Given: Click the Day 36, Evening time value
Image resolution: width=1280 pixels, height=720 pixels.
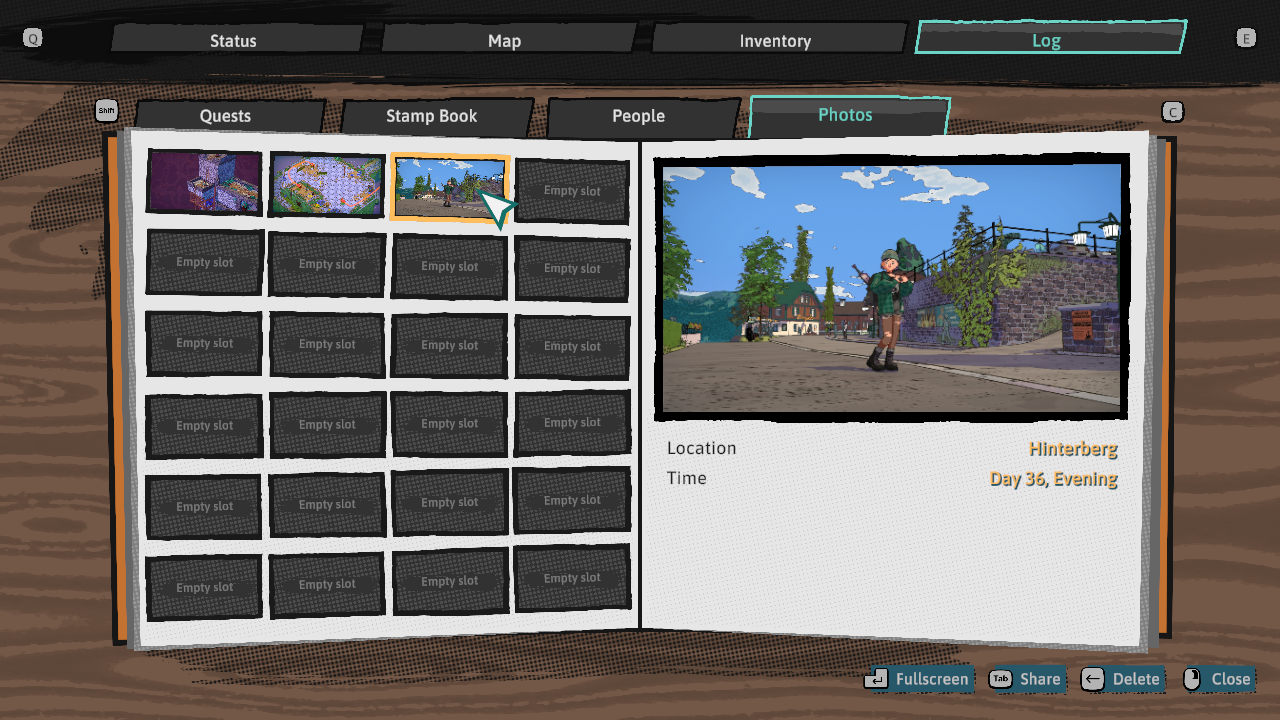Looking at the screenshot, I should pyautogui.click(x=1054, y=479).
